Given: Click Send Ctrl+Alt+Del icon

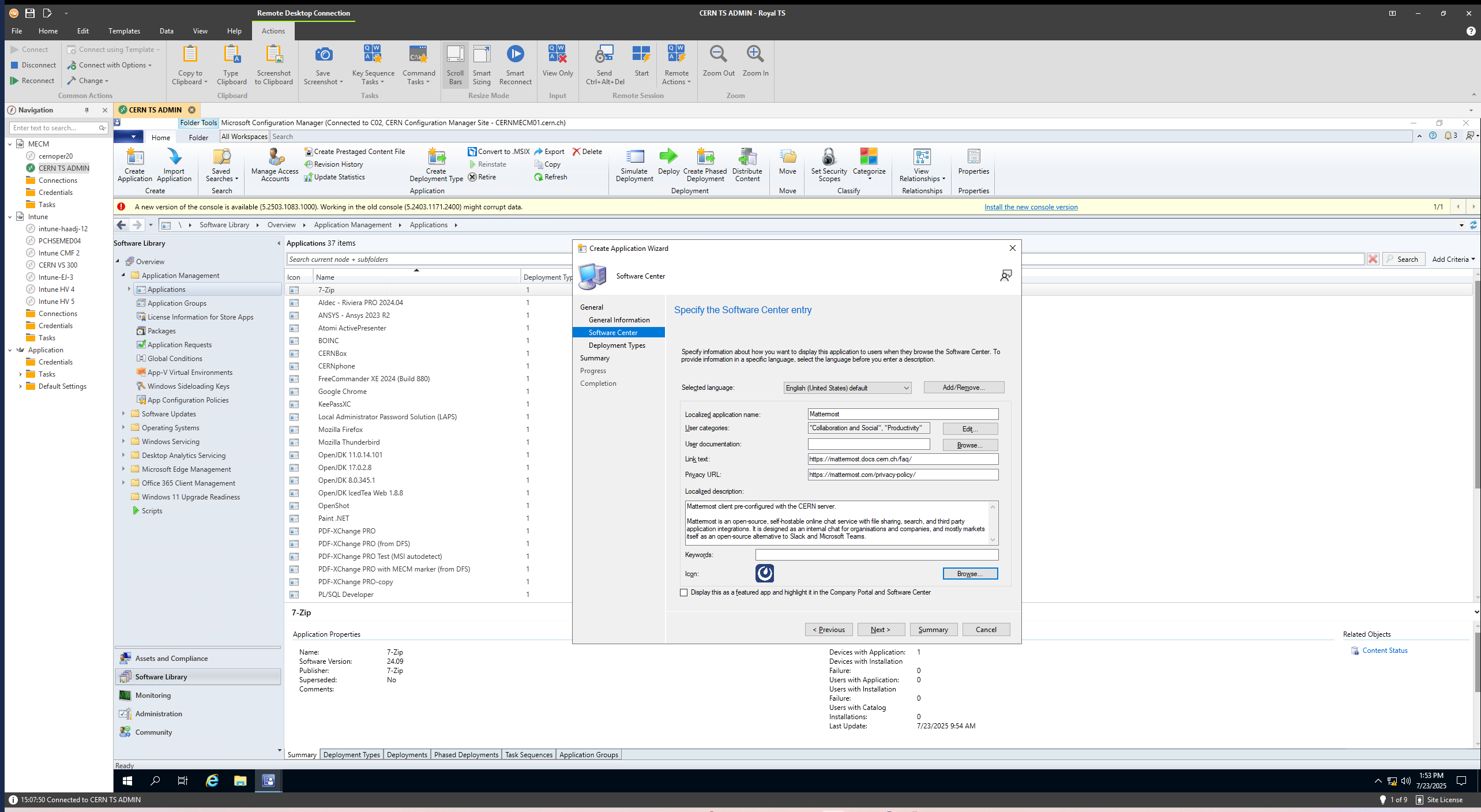Looking at the screenshot, I should pos(604,65).
